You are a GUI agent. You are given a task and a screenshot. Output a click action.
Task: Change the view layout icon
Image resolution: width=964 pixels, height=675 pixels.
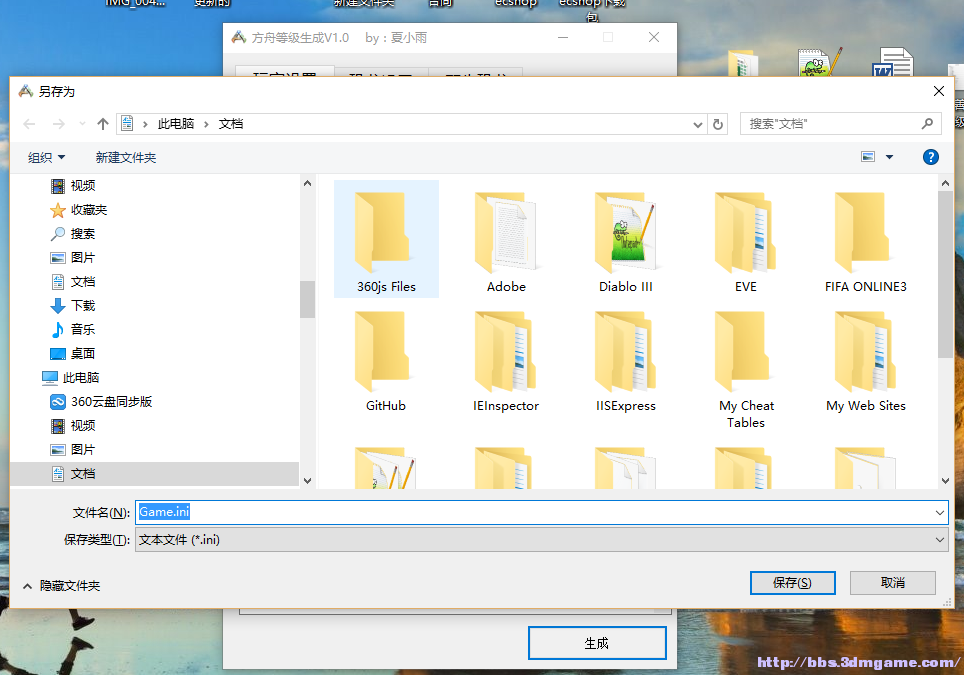(868, 157)
